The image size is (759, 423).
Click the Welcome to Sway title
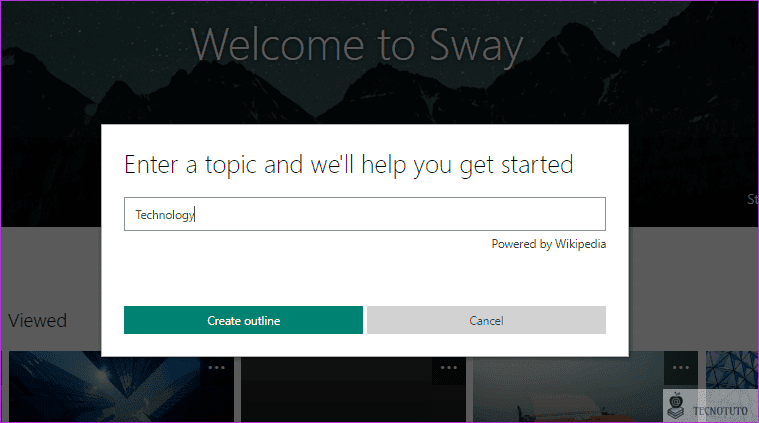[x=357, y=45]
